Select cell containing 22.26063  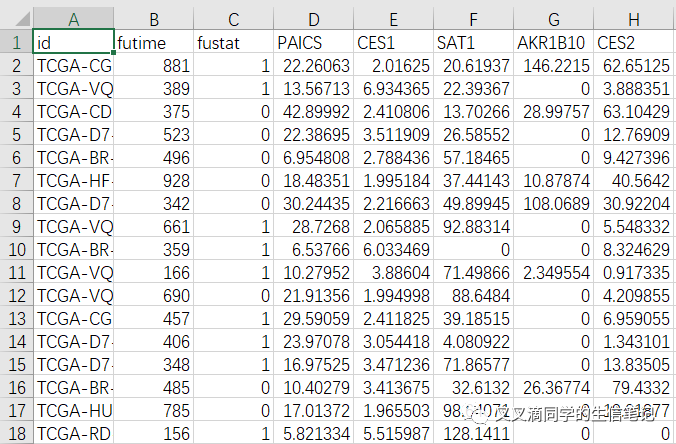point(314,66)
